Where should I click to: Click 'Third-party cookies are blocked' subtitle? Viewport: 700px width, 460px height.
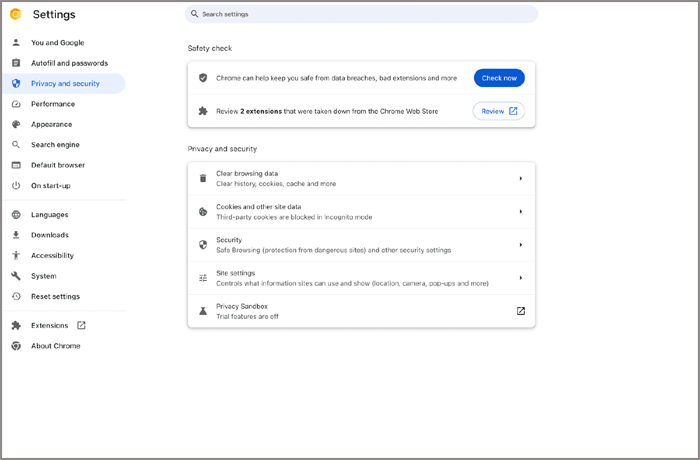tap(294, 217)
